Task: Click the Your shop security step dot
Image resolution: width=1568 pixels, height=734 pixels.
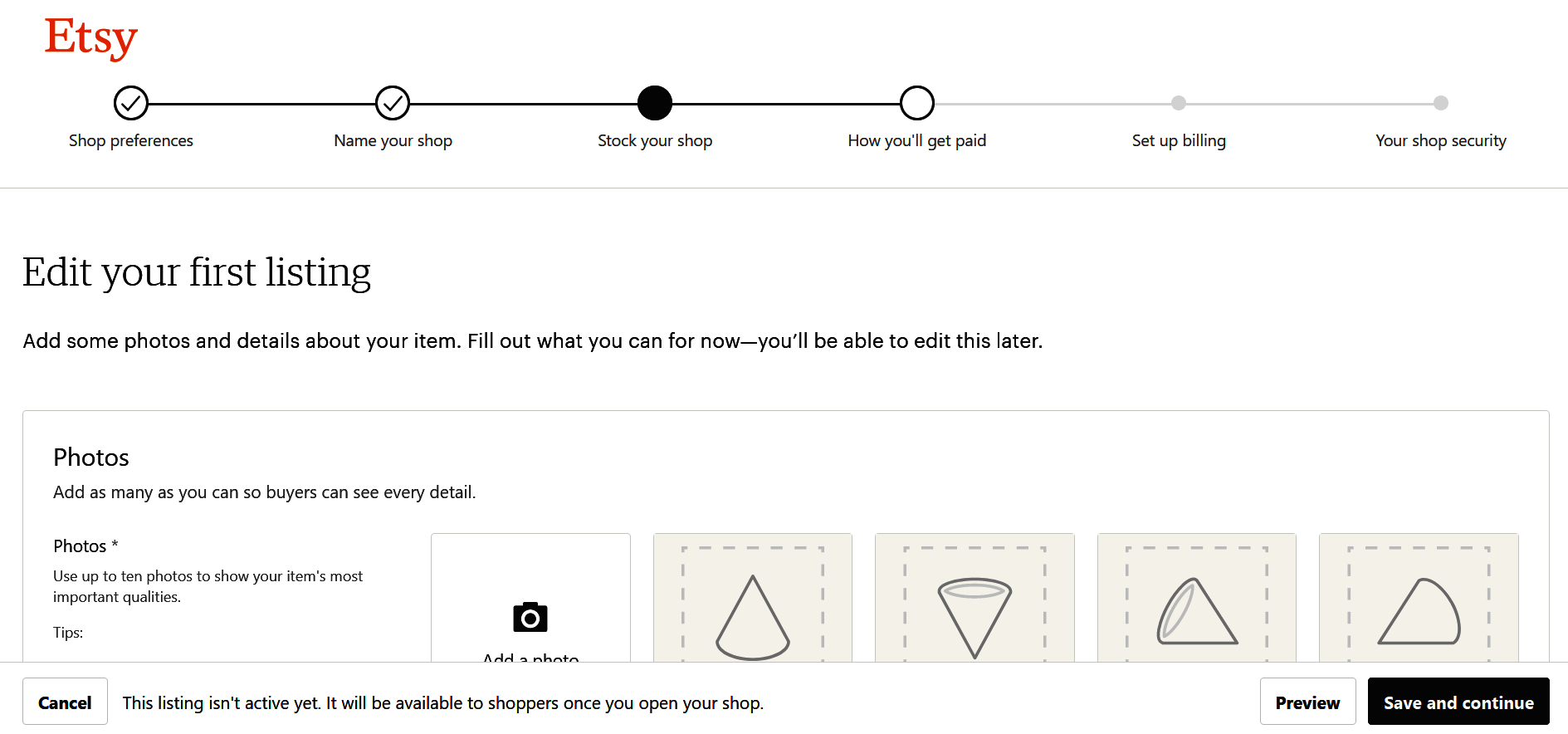Action: pyautogui.click(x=1440, y=103)
